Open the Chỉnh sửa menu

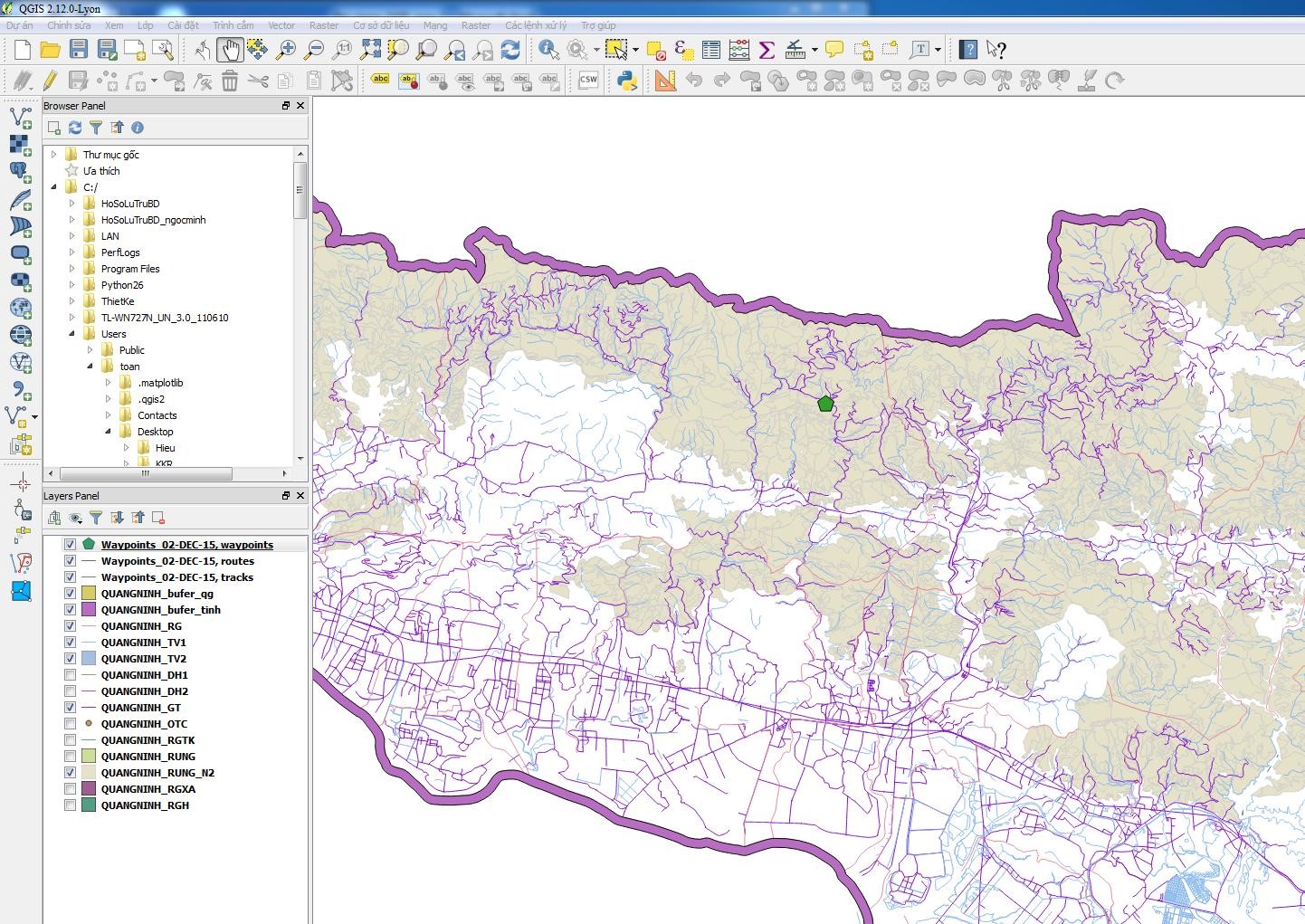(x=69, y=25)
